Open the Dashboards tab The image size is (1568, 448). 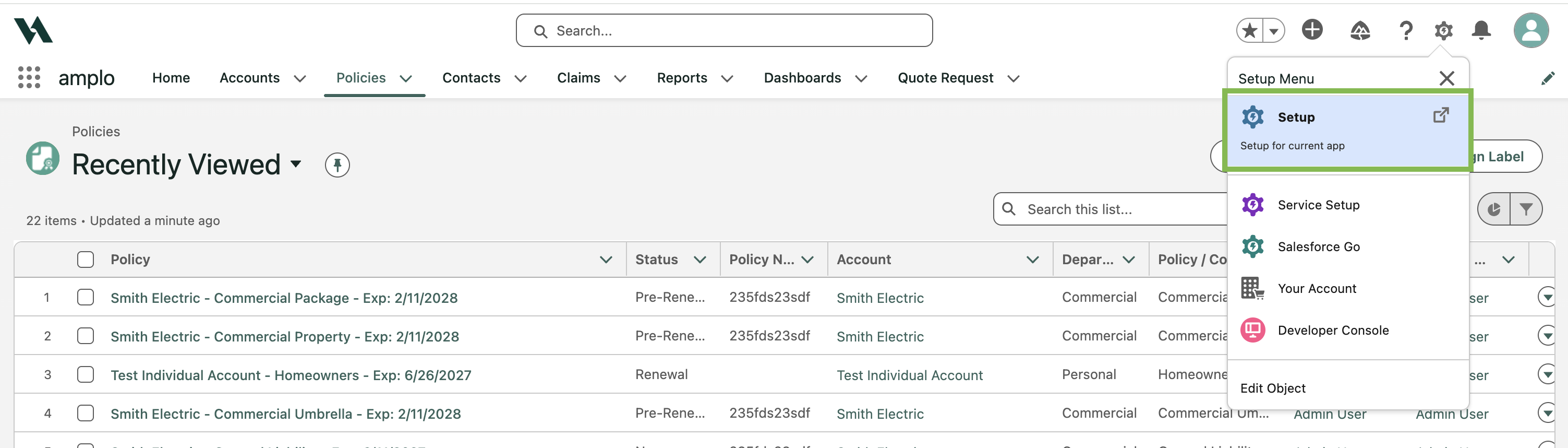point(802,78)
